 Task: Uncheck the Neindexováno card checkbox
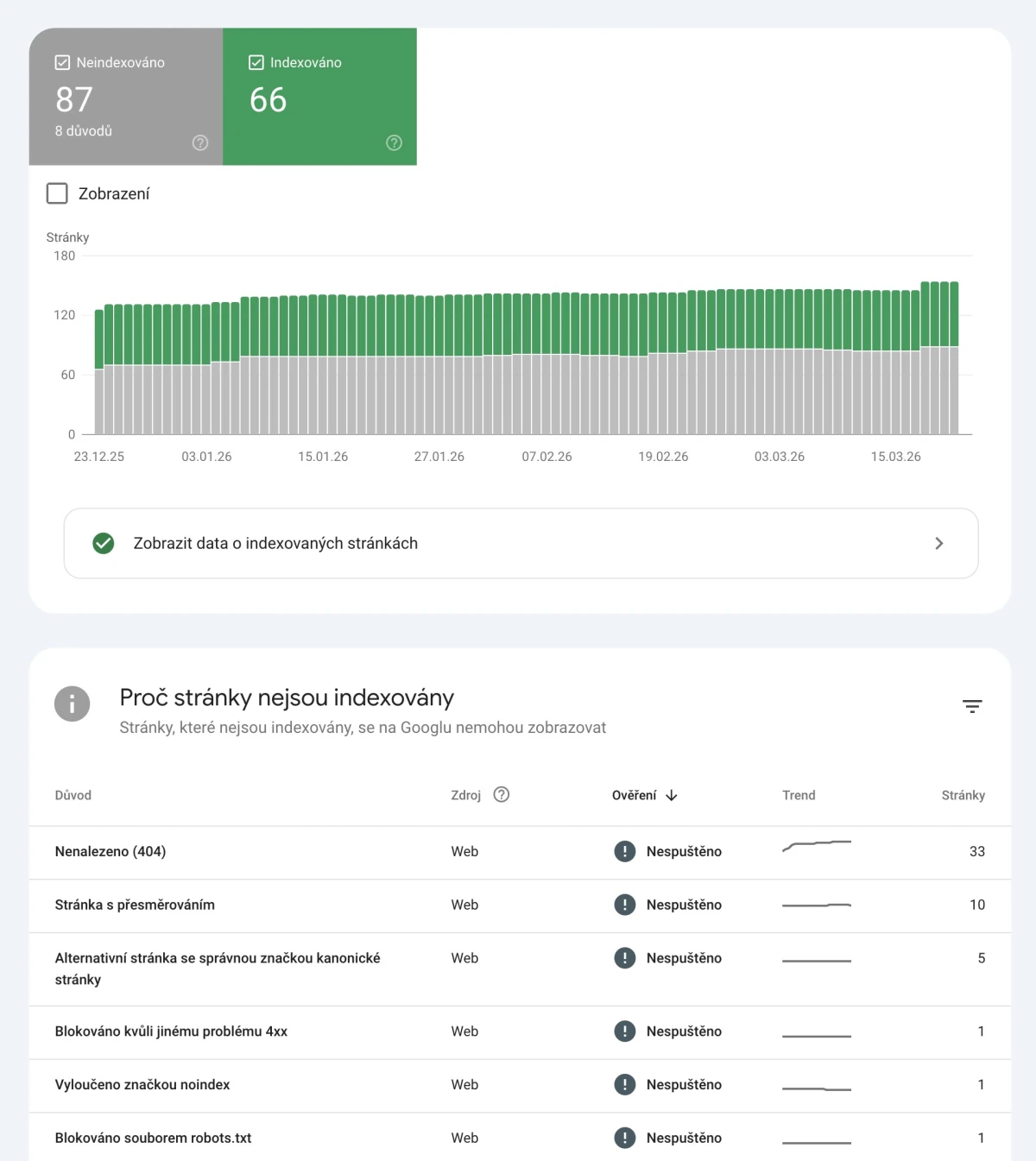click(x=61, y=61)
